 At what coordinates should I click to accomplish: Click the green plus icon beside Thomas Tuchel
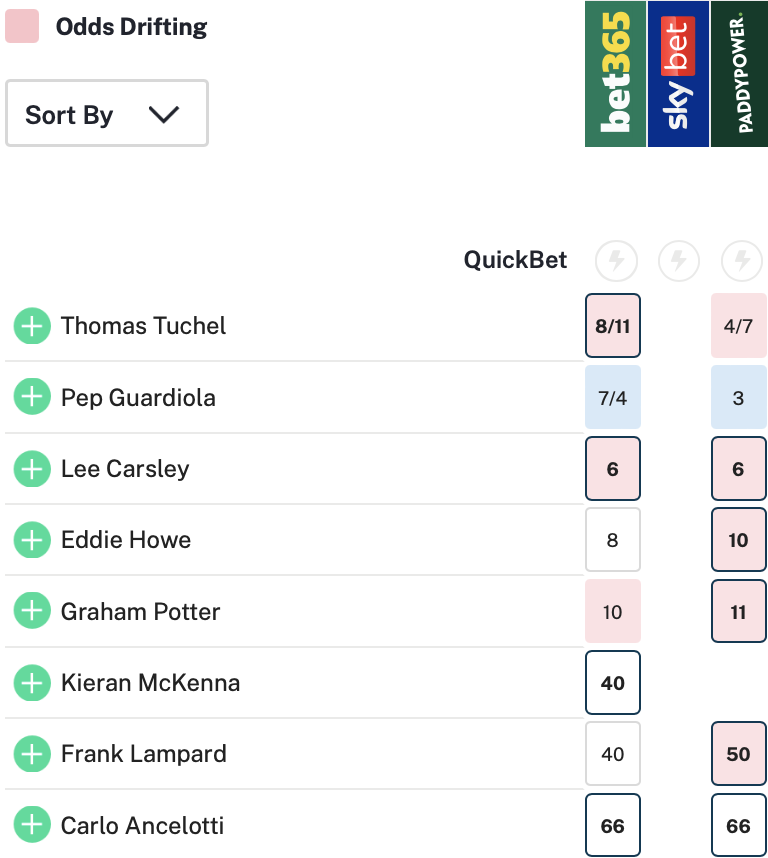click(32, 326)
